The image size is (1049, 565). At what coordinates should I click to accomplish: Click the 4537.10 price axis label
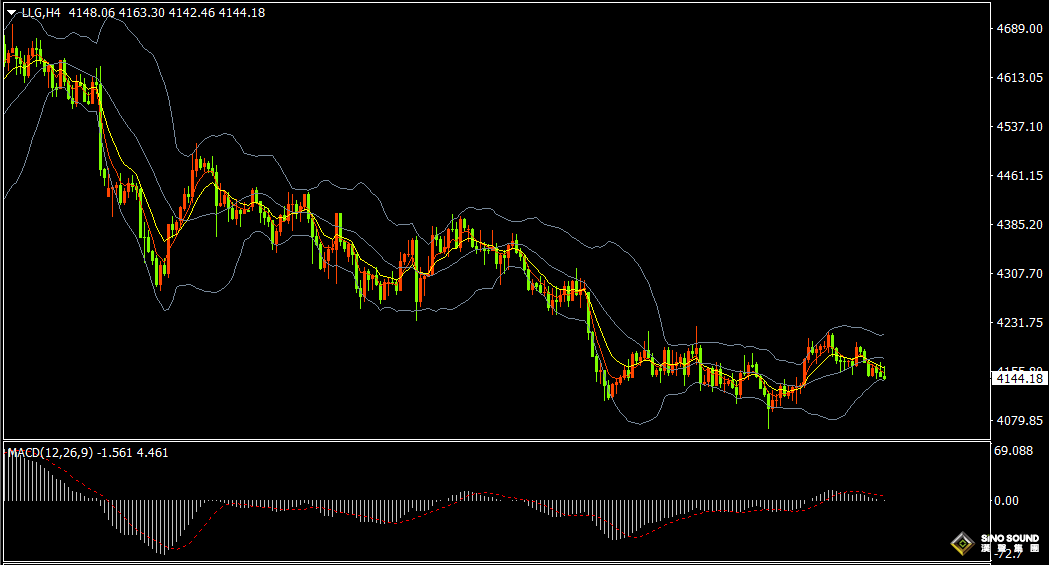(1020, 126)
